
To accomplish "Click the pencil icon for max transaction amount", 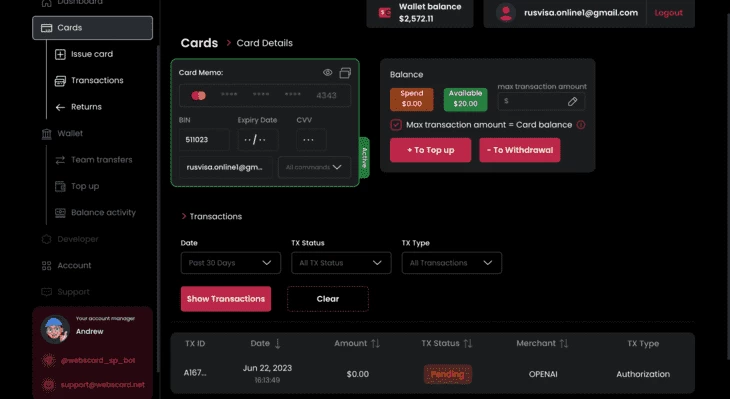I will [x=572, y=101].
